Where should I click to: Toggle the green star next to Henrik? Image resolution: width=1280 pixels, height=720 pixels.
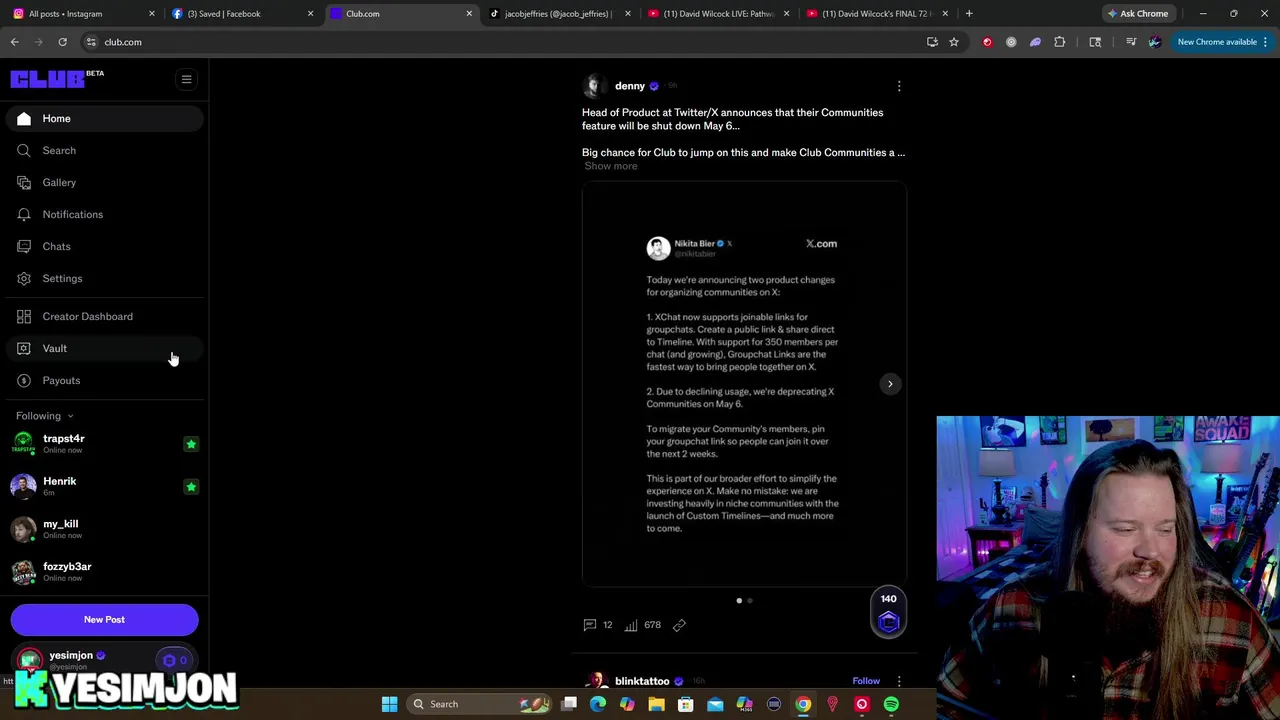tap(191, 487)
